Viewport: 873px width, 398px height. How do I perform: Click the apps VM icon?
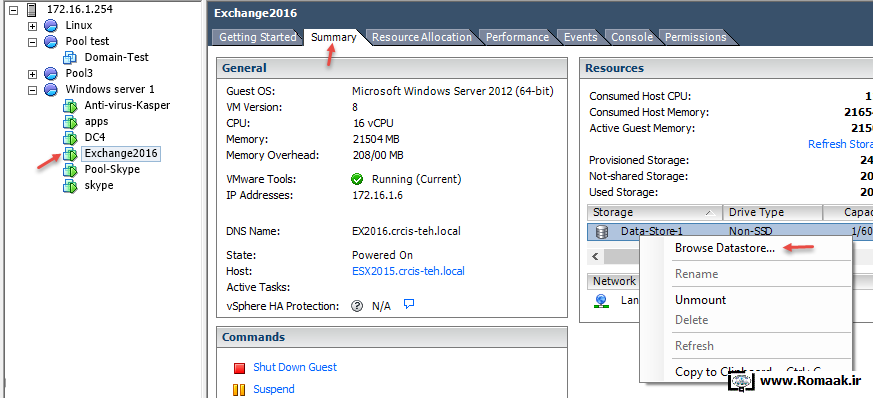coord(70,121)
